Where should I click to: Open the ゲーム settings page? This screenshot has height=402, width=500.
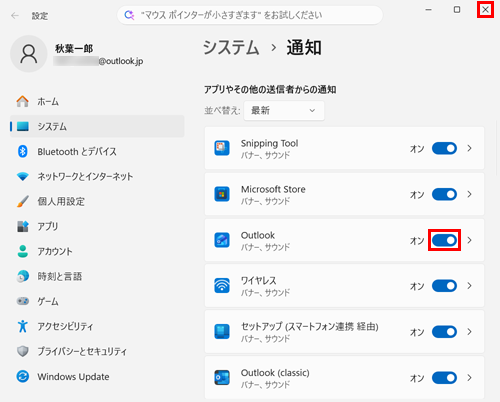pos(97,301)
